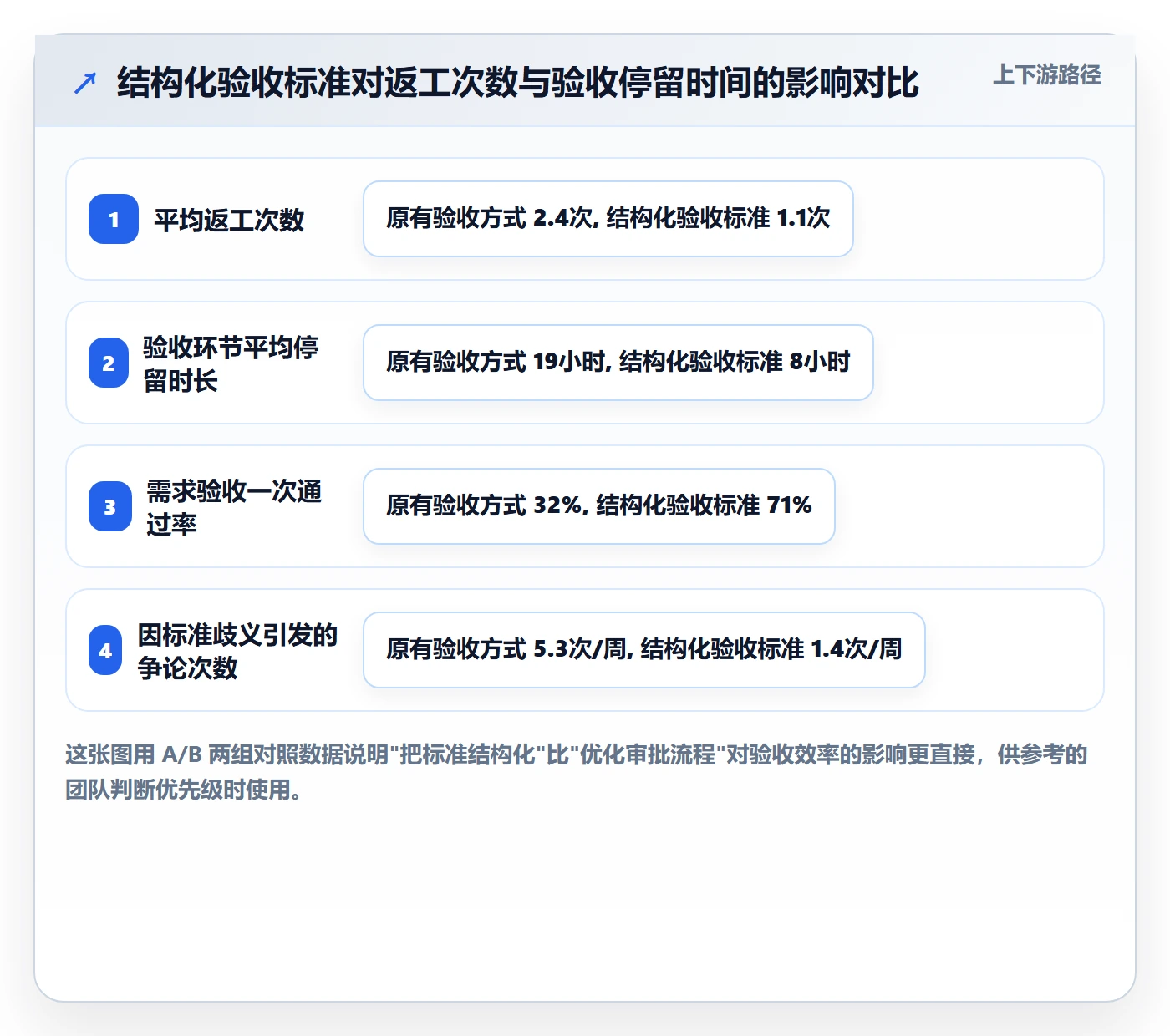Click the number 3 badge
The width and height of the screenshot is (1170, 1036).
110,506
